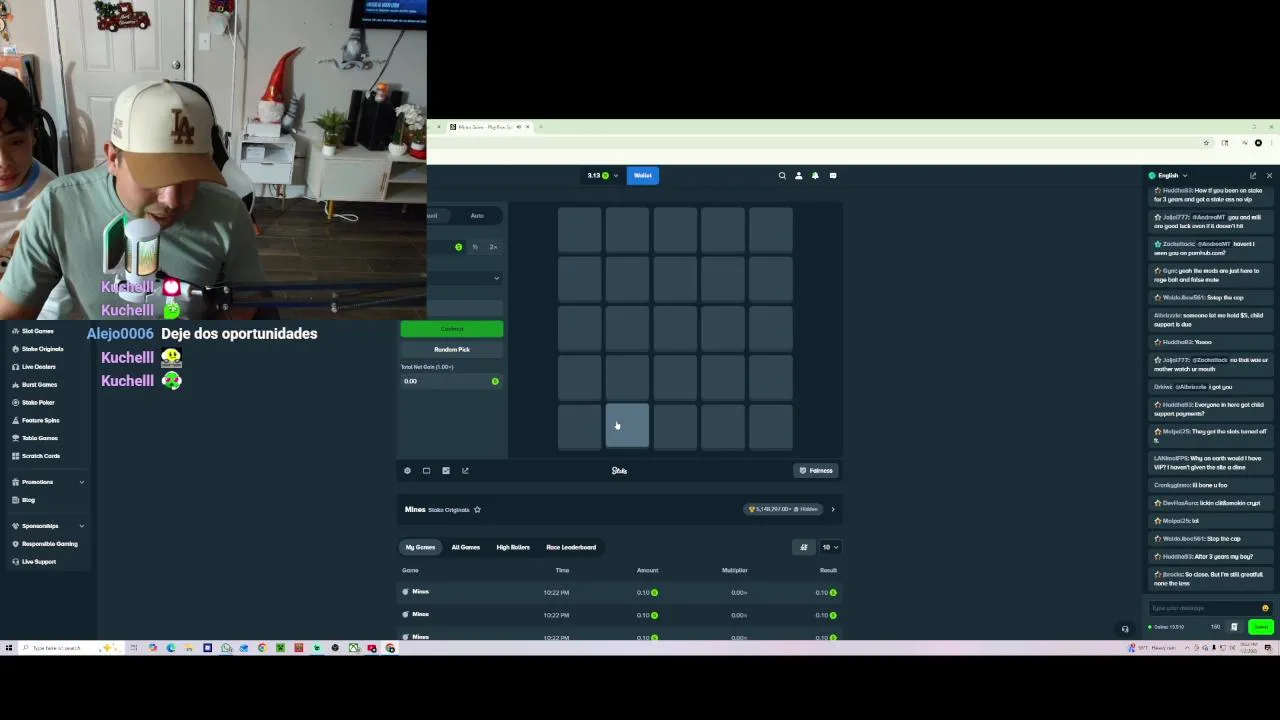Screen dimensions: 1280x720
Task: Open Scratch Cards in the sidebar
Action: coord(41,456)
